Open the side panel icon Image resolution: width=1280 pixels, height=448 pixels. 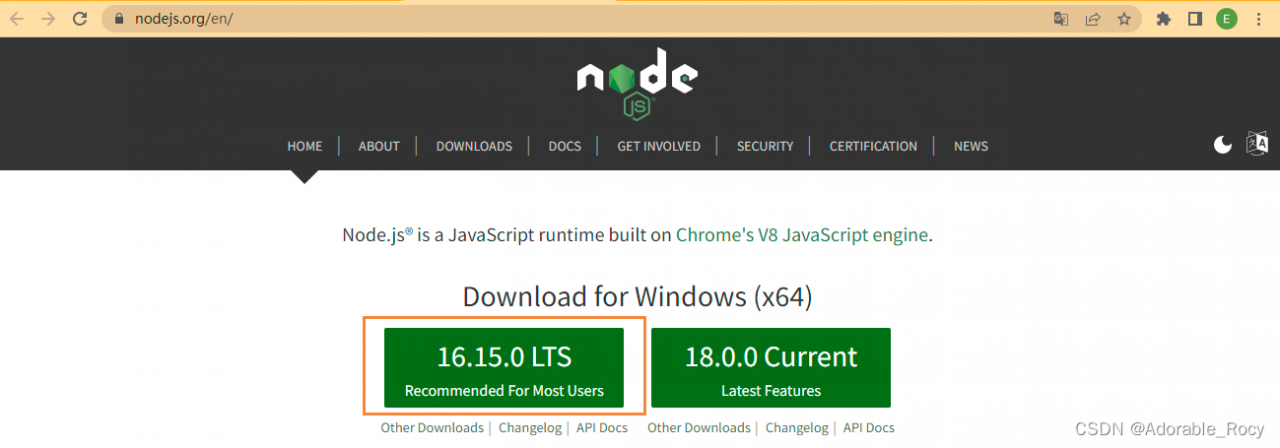1194,19
